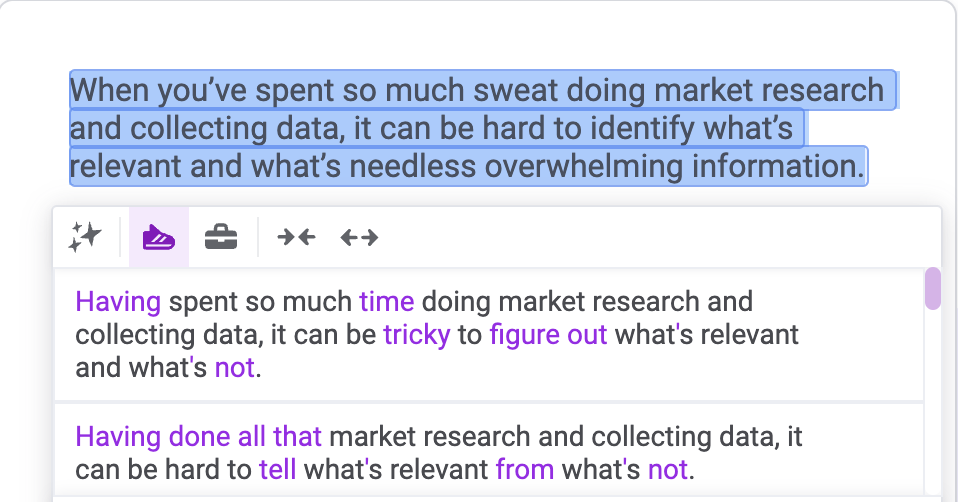The height and width of the screenshot is (502, 958).
Task: Click "not" at end of first suggestion
Action: [x=235, y=368]
